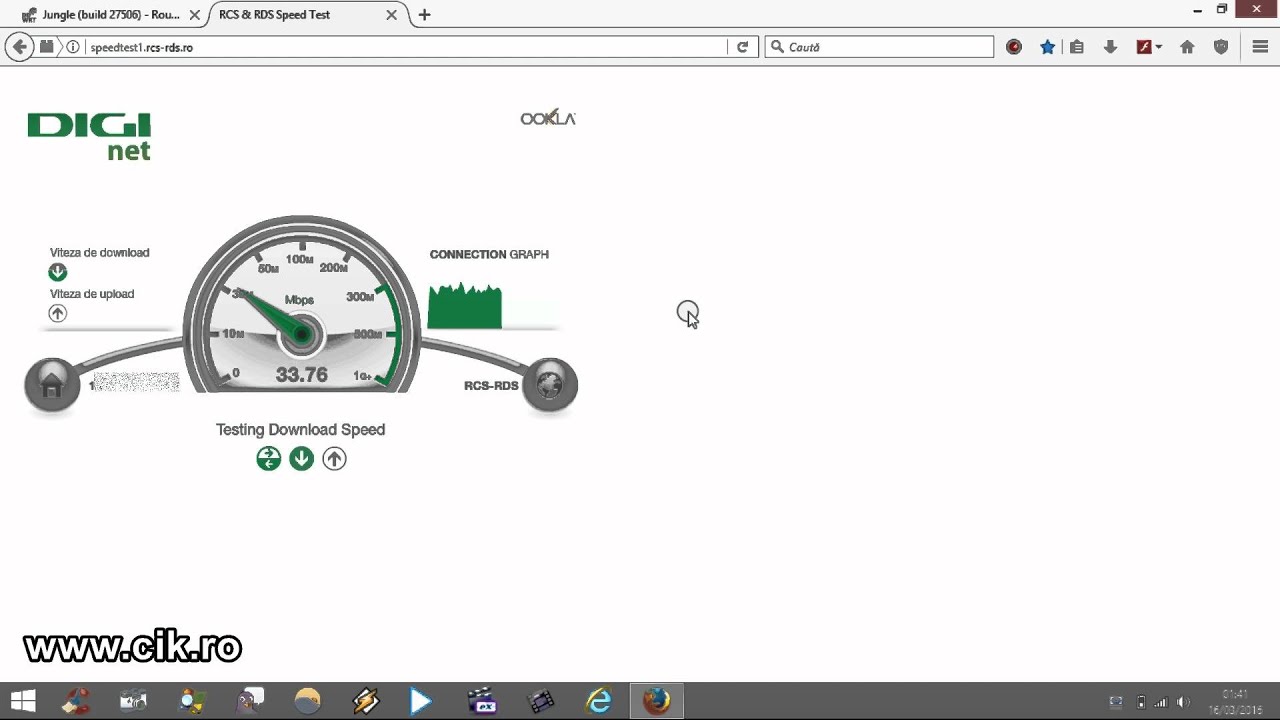Open the camera app in the taskbar
This screenshot has height=720, width=1280.
(133, 701)
